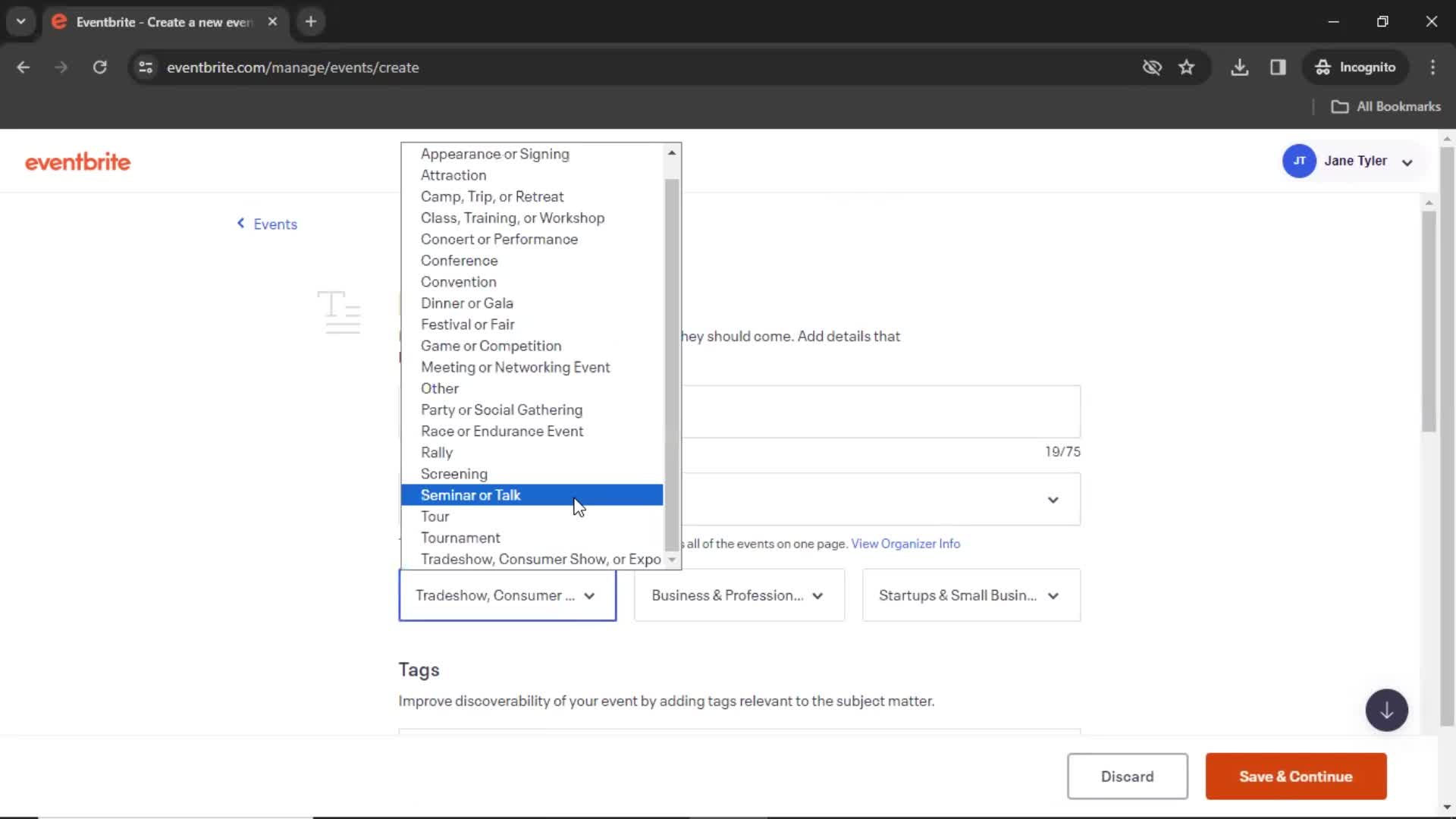Click the event type dropdown showing Tradeshow
The height and width of the screenshot is (819, 1456).
(x=507, y=595)
